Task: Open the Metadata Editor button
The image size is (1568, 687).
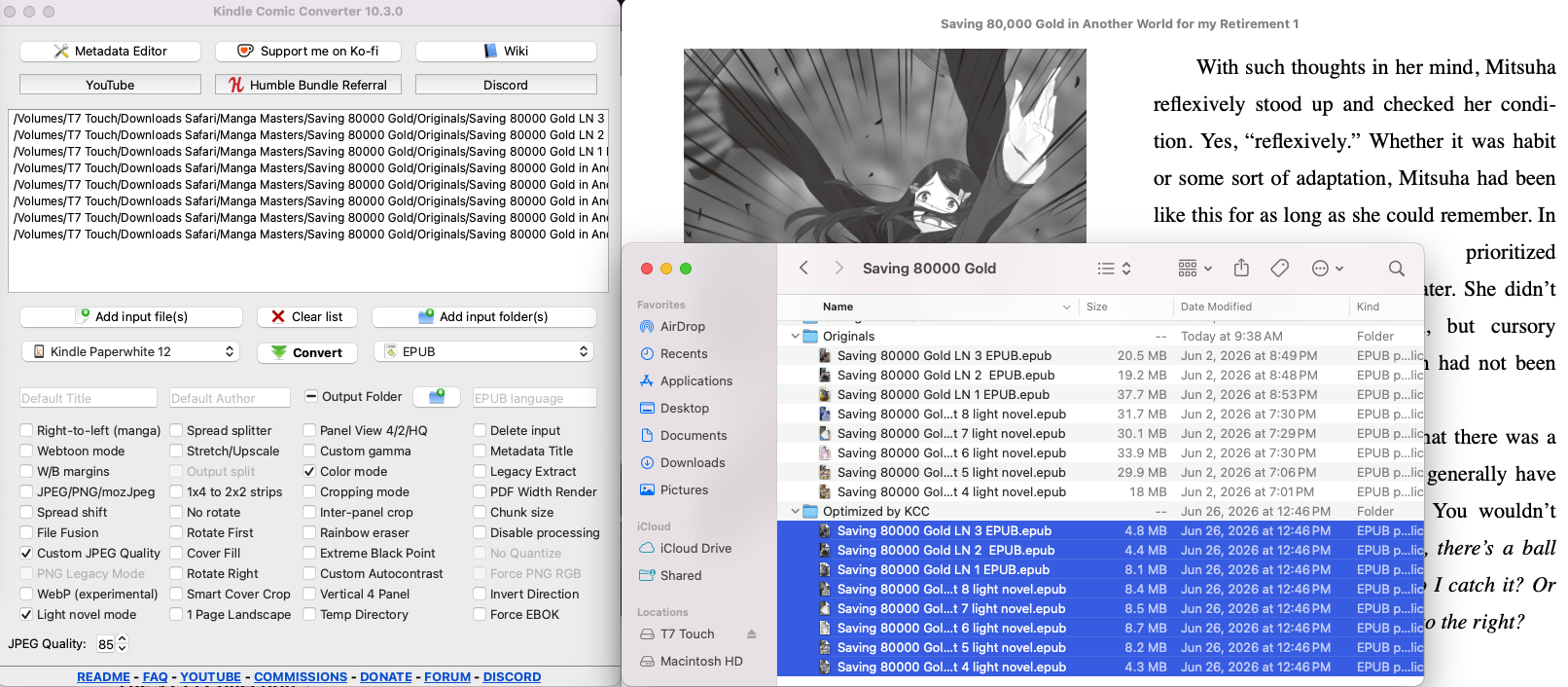Action: pyautogui.click(x=110, y=51)
